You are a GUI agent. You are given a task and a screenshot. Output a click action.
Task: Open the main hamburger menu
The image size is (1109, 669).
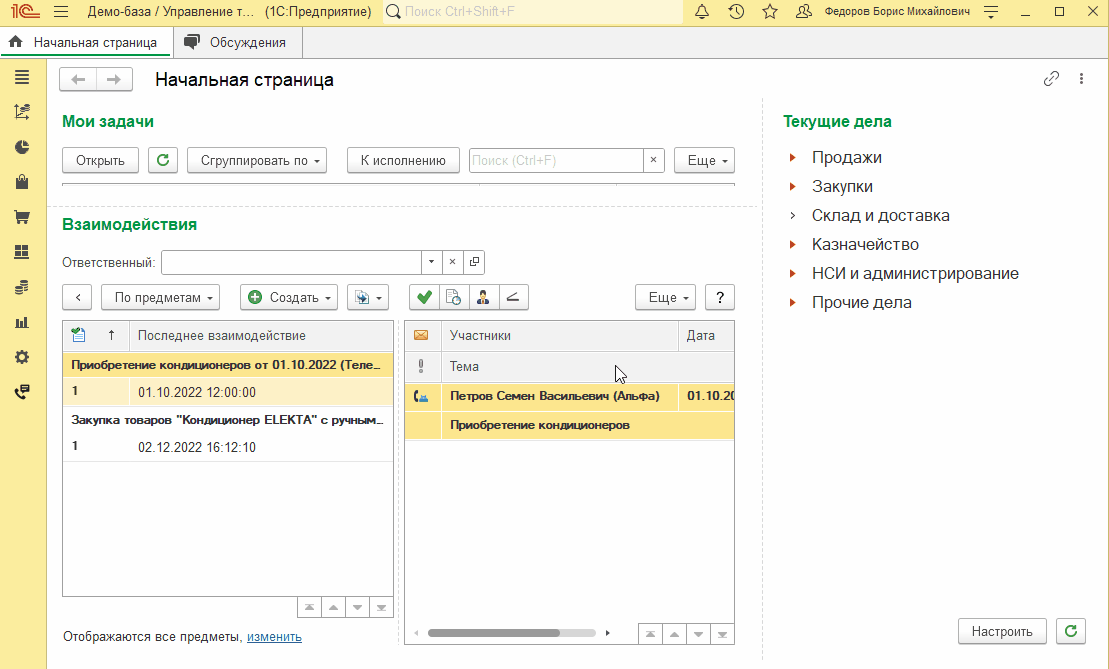click(61, 12)
